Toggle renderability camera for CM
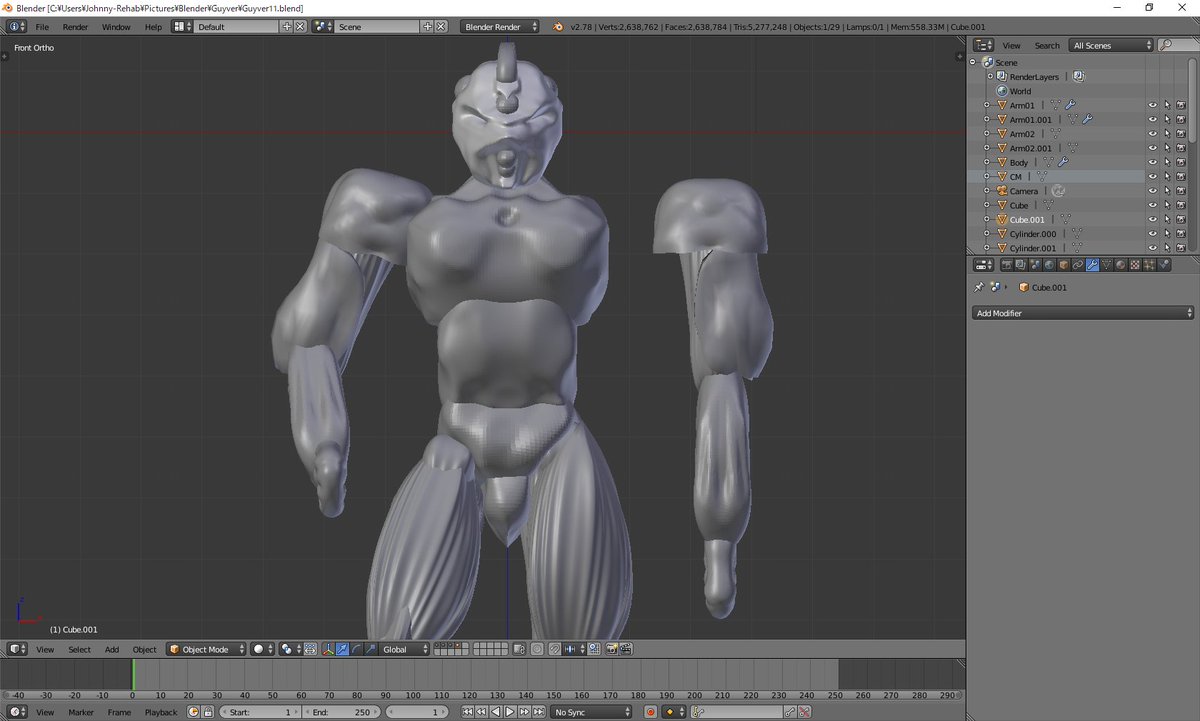Image resolution: width=1200 pixels, height=721 pixels. [x=1181, y=177]
